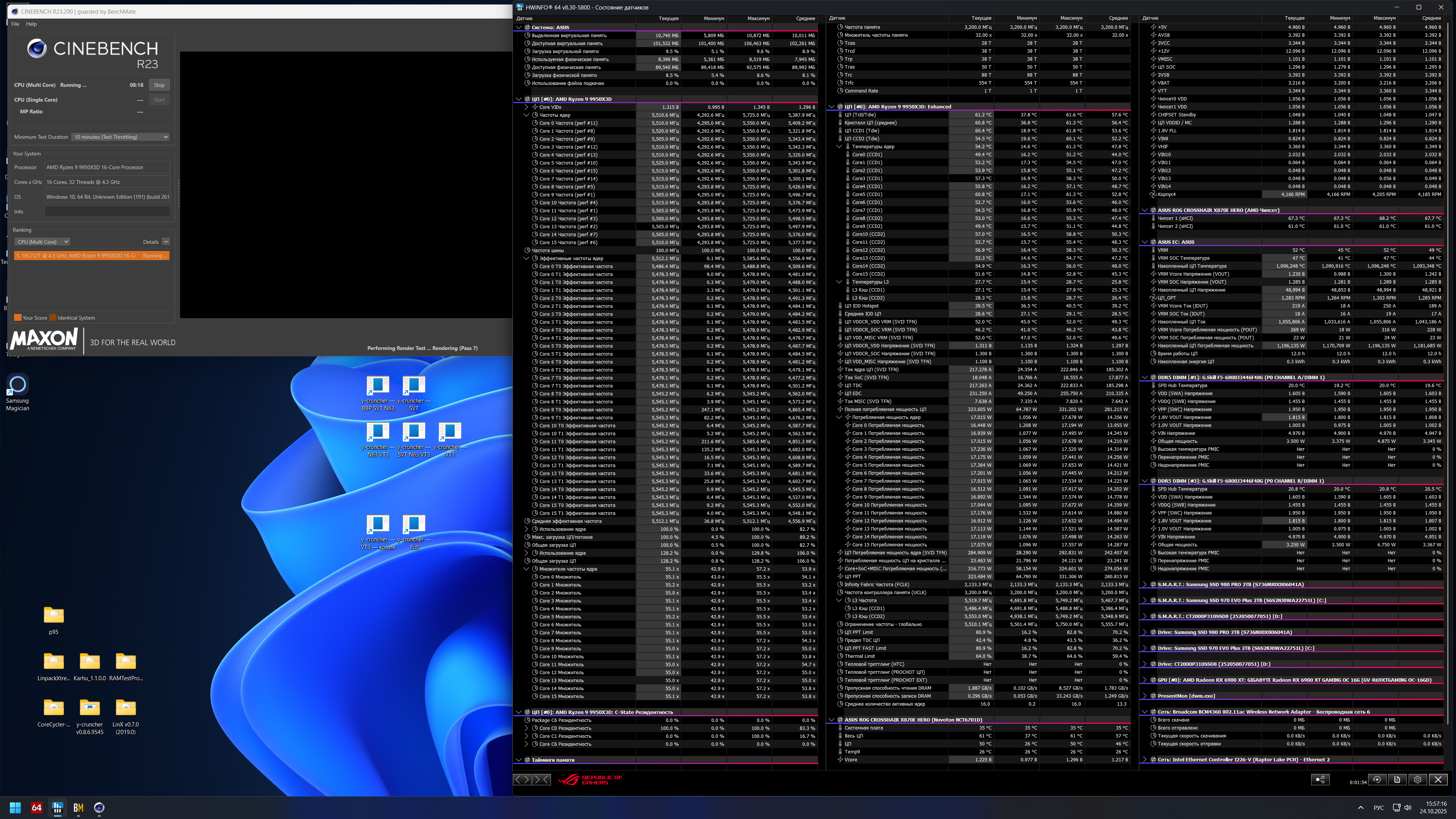The height and width of the screenshot is (819, 1456).
Task: Collapse the 'Частоты ядер' sensor group
Action: (526, 115)
